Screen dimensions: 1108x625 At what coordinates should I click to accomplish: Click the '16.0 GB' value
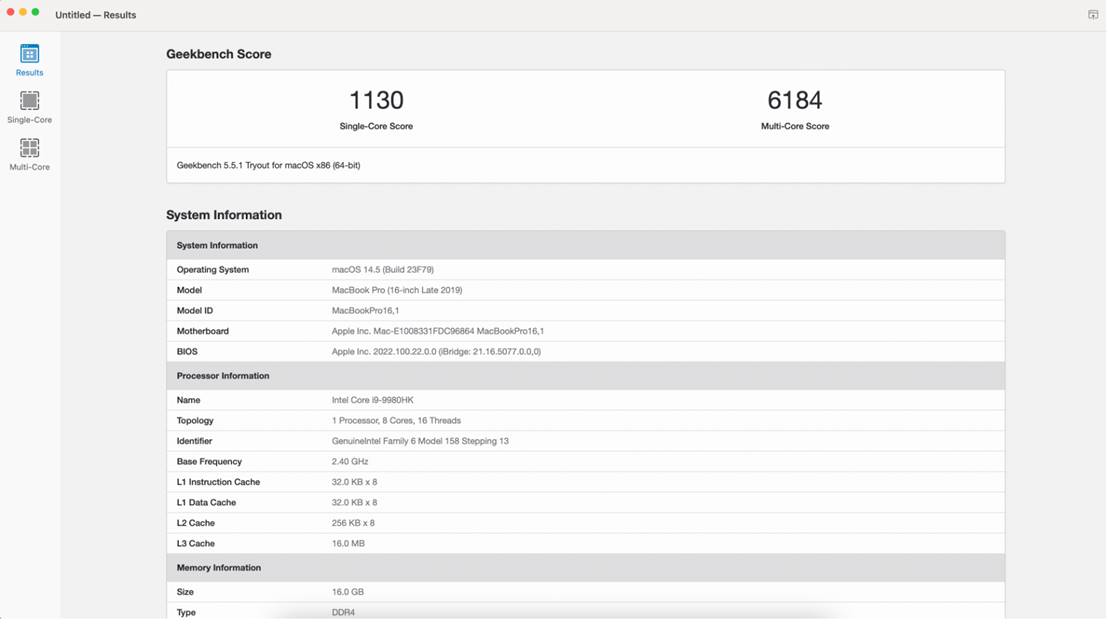click(348, 592)
